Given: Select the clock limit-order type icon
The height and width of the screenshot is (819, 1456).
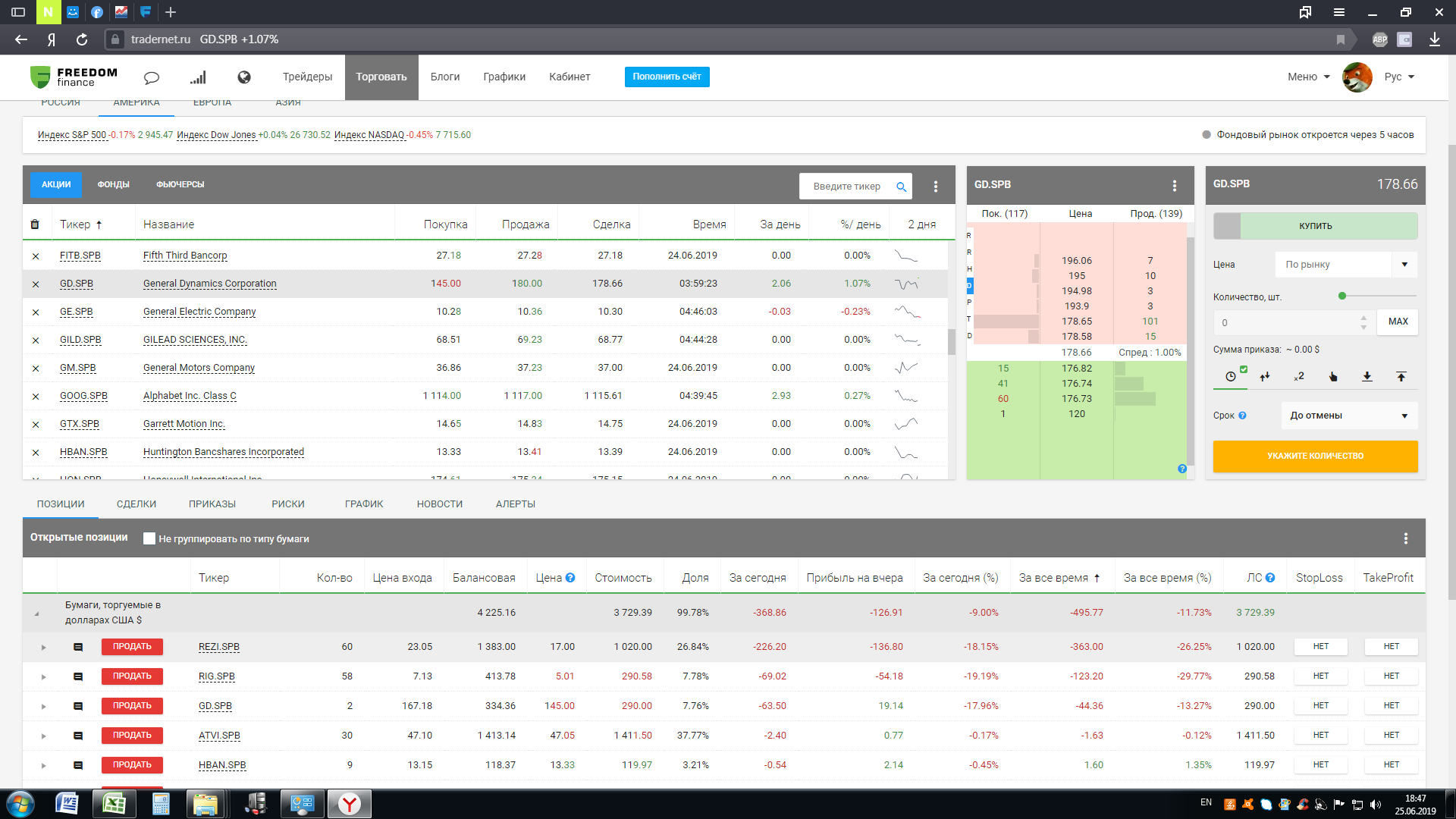Looking at the screenshot, I should click(1231, 376).
